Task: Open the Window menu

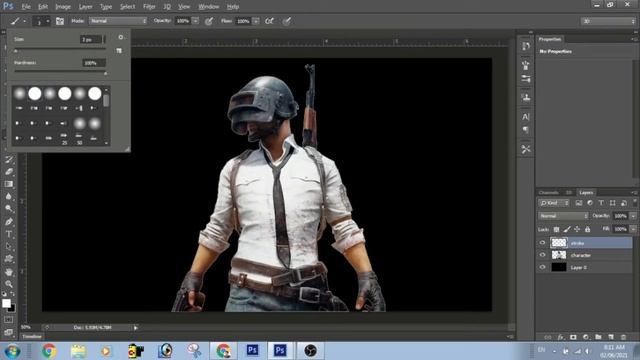Action: [209, 7]
